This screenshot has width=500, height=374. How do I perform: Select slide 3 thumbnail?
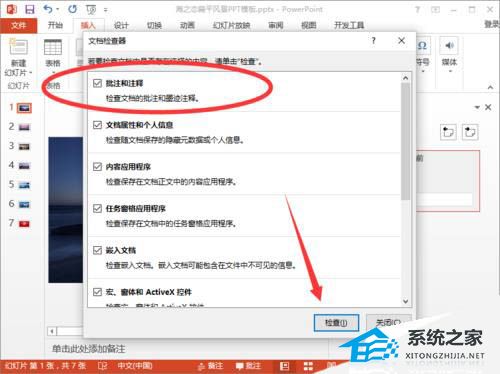click(24, 147)
